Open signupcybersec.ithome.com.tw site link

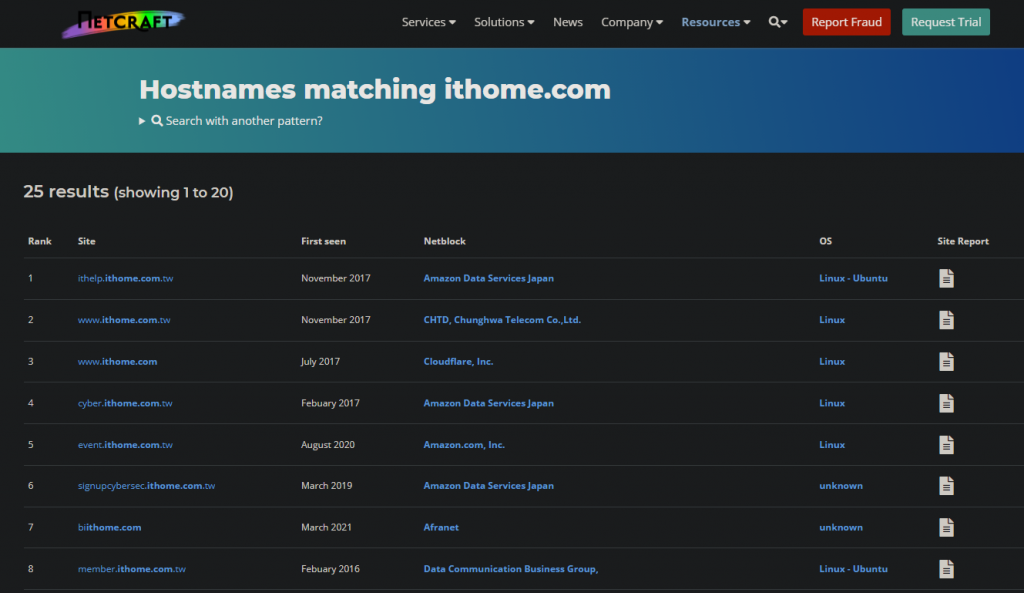point(146,486)
